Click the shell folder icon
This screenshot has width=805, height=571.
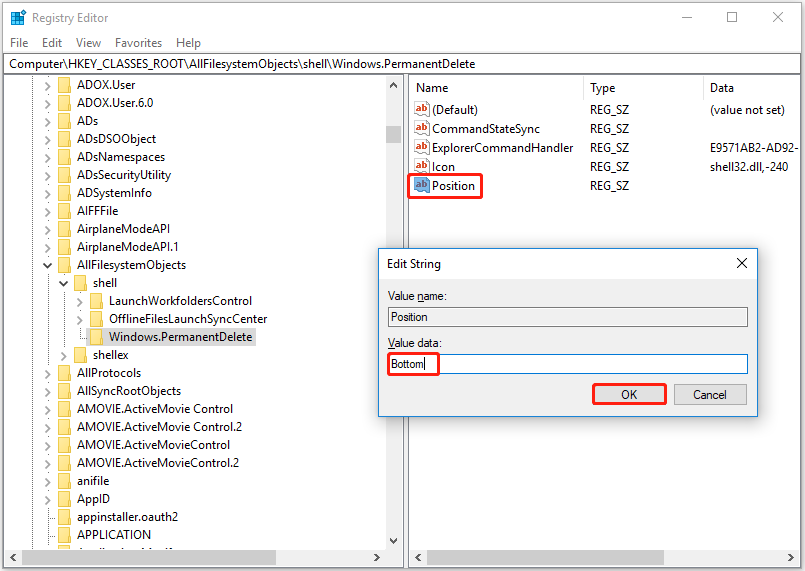[x=81, y=283]
